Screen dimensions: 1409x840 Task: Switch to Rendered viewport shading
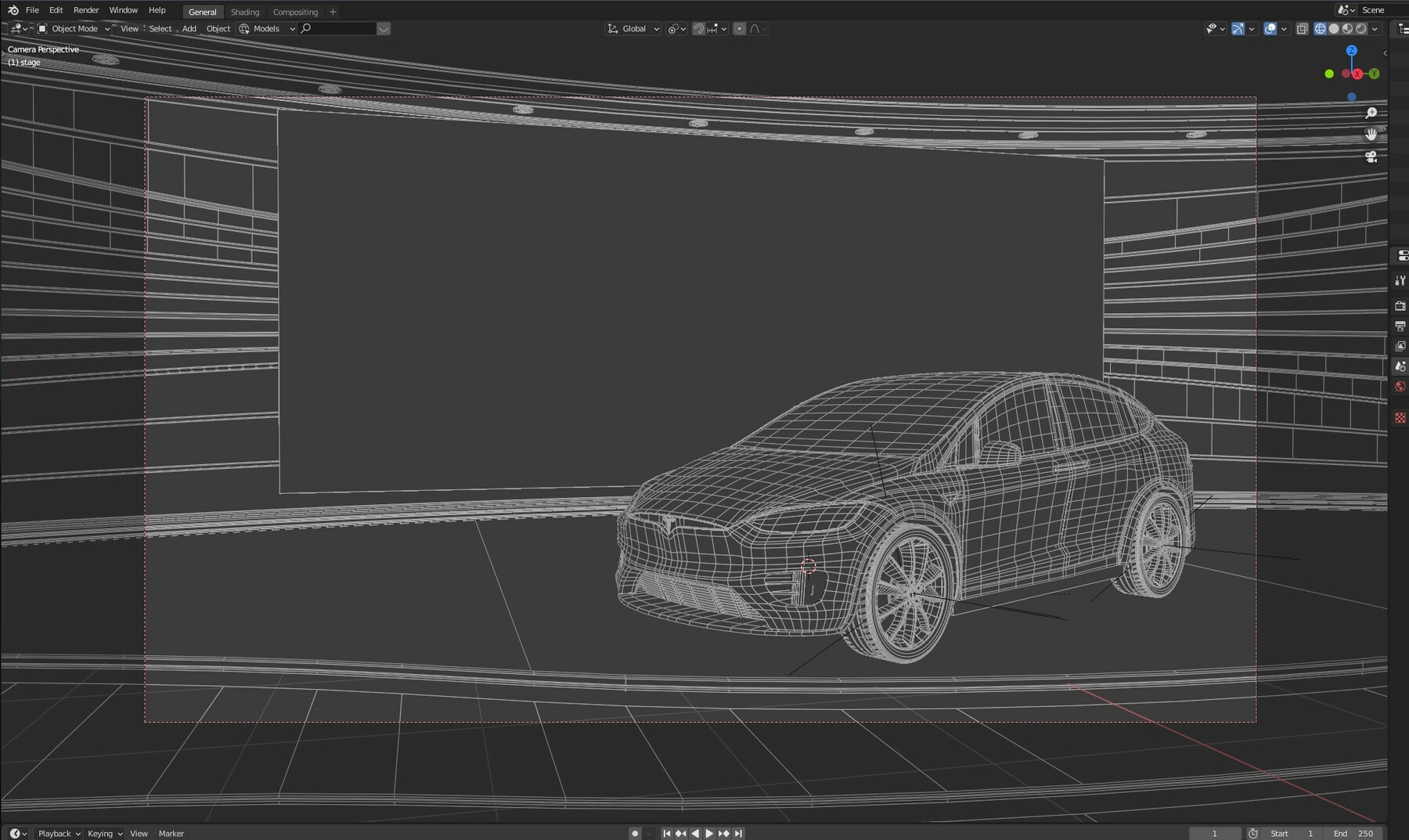click(x=1360, y=29)
